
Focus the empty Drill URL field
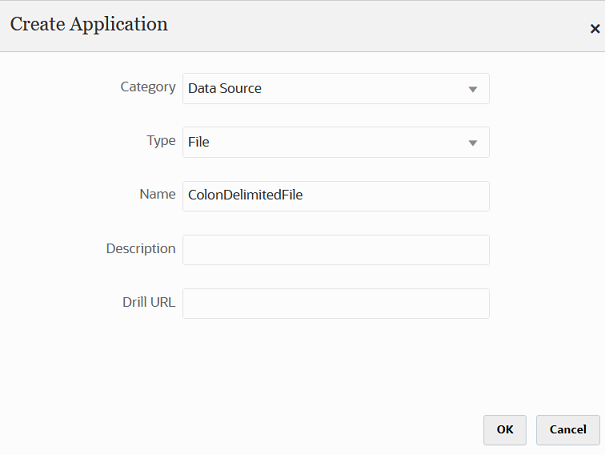coord(336,304)
